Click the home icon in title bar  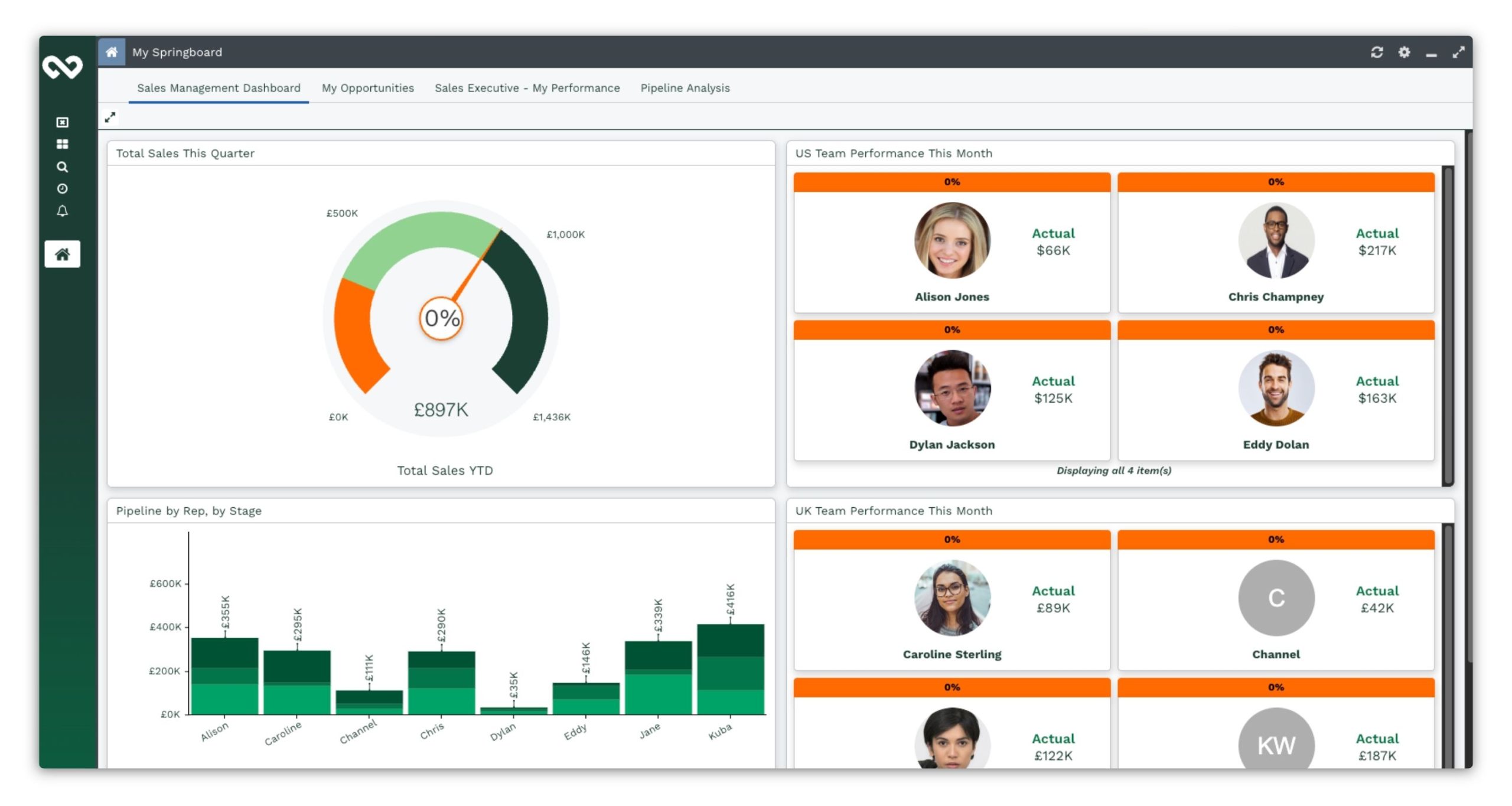(x=111, y=52)
